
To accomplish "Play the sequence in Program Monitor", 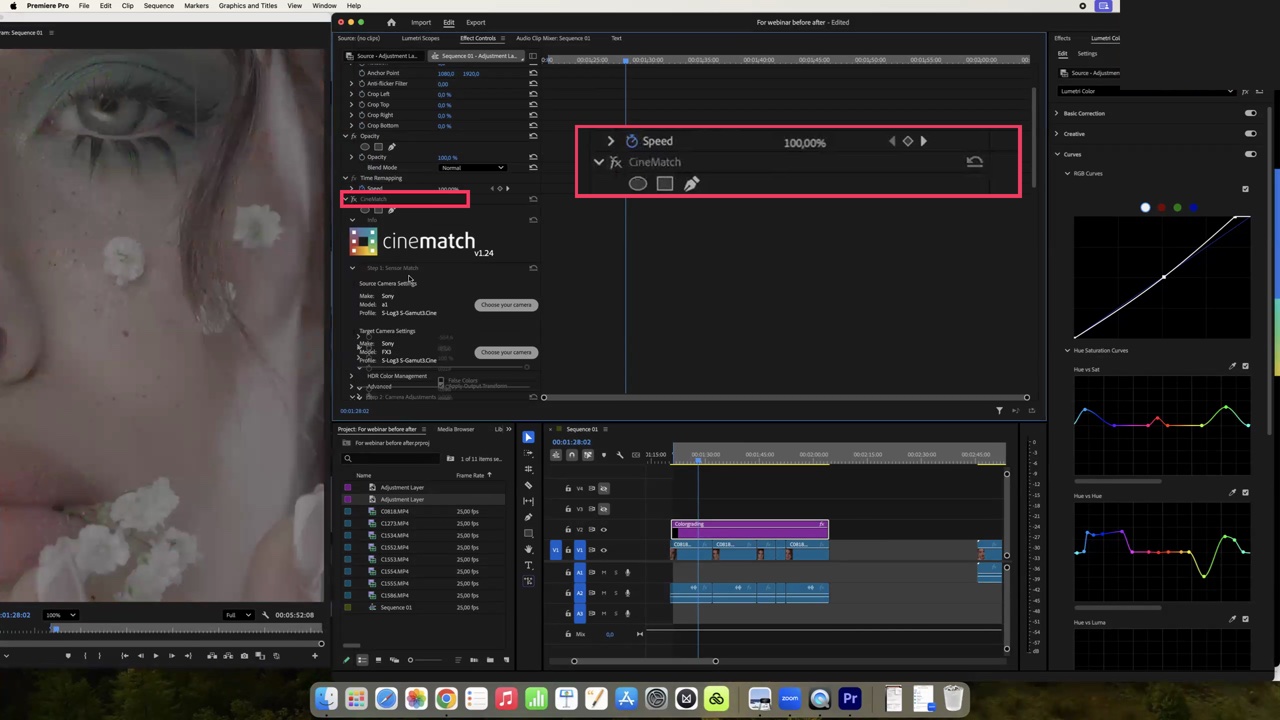I will click(155, 656).
